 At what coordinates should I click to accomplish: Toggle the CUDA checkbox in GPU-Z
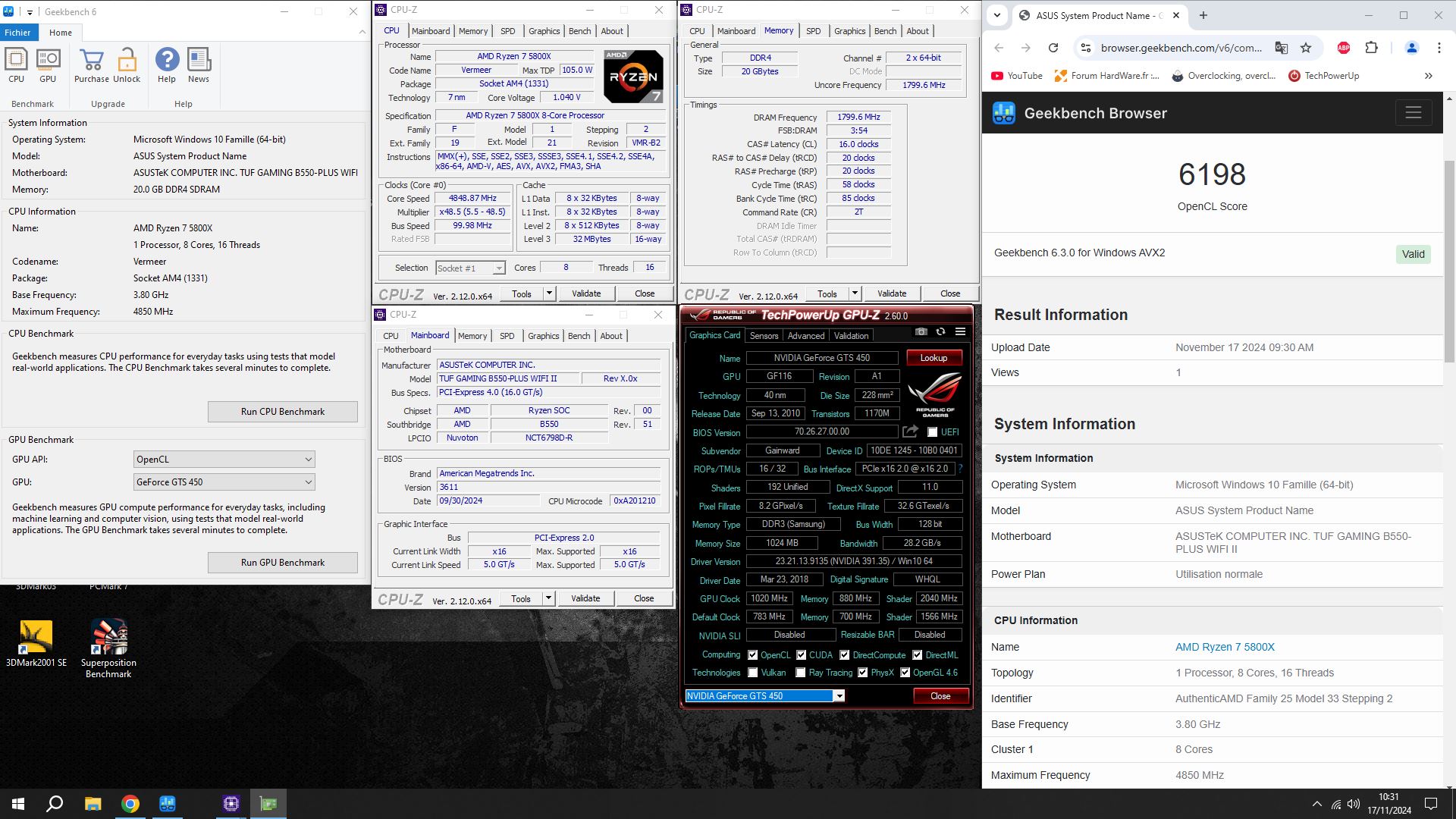(801, 655)
